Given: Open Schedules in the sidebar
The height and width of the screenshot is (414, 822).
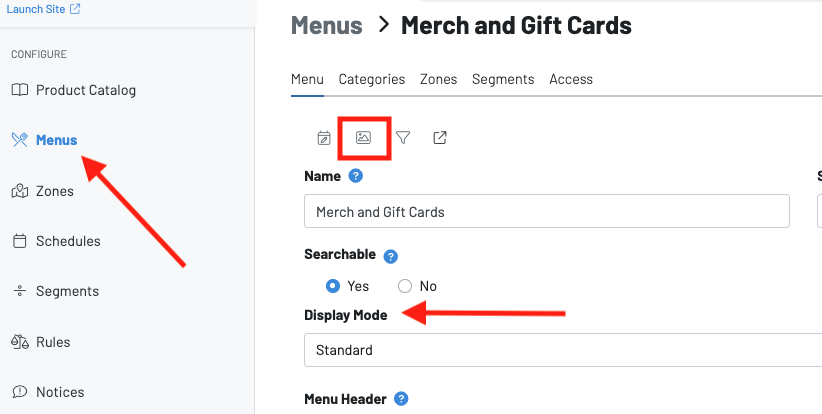Looking at the screenshot, I should [x=68, y=241].
